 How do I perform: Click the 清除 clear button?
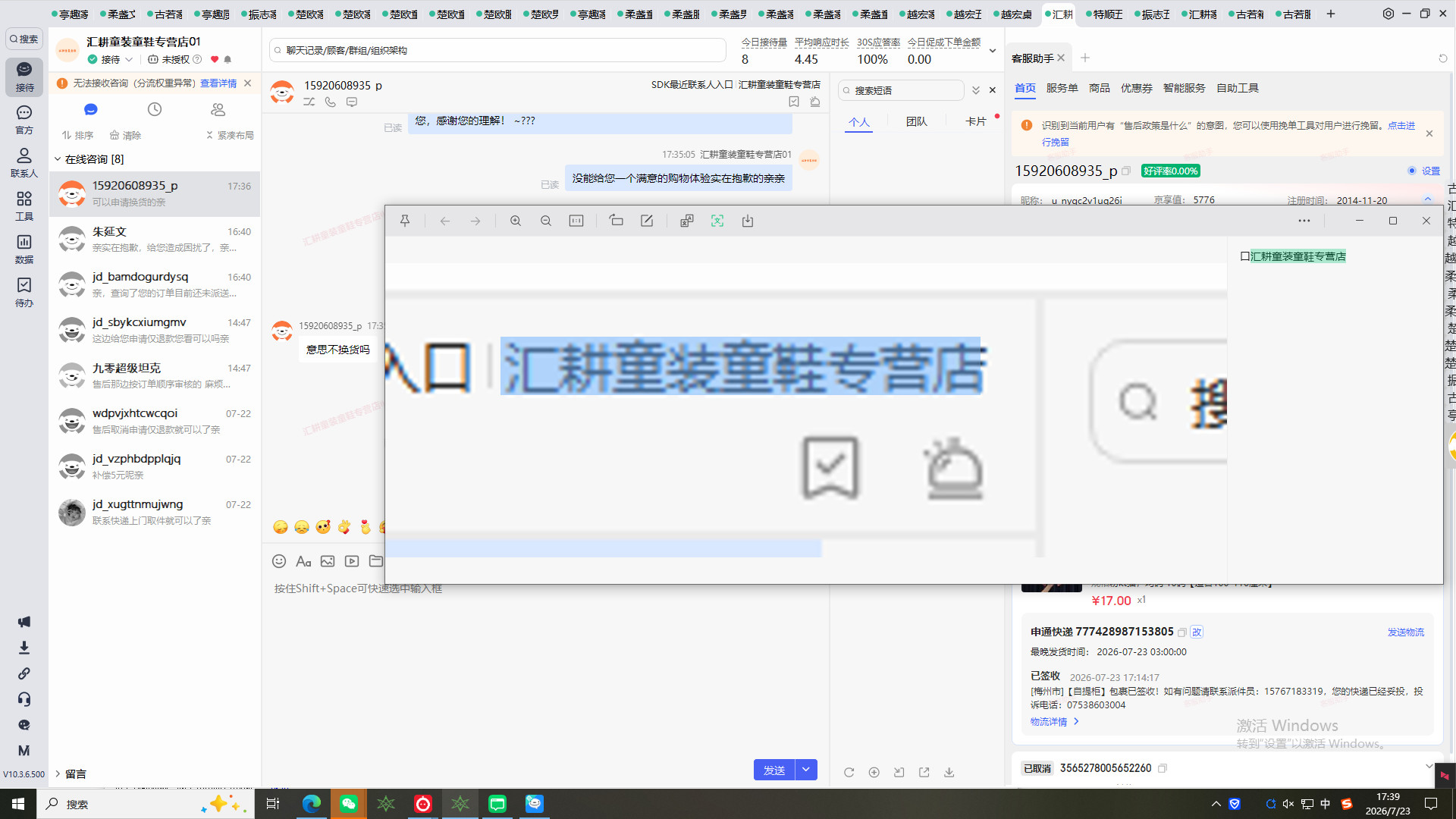coord(125,136)
